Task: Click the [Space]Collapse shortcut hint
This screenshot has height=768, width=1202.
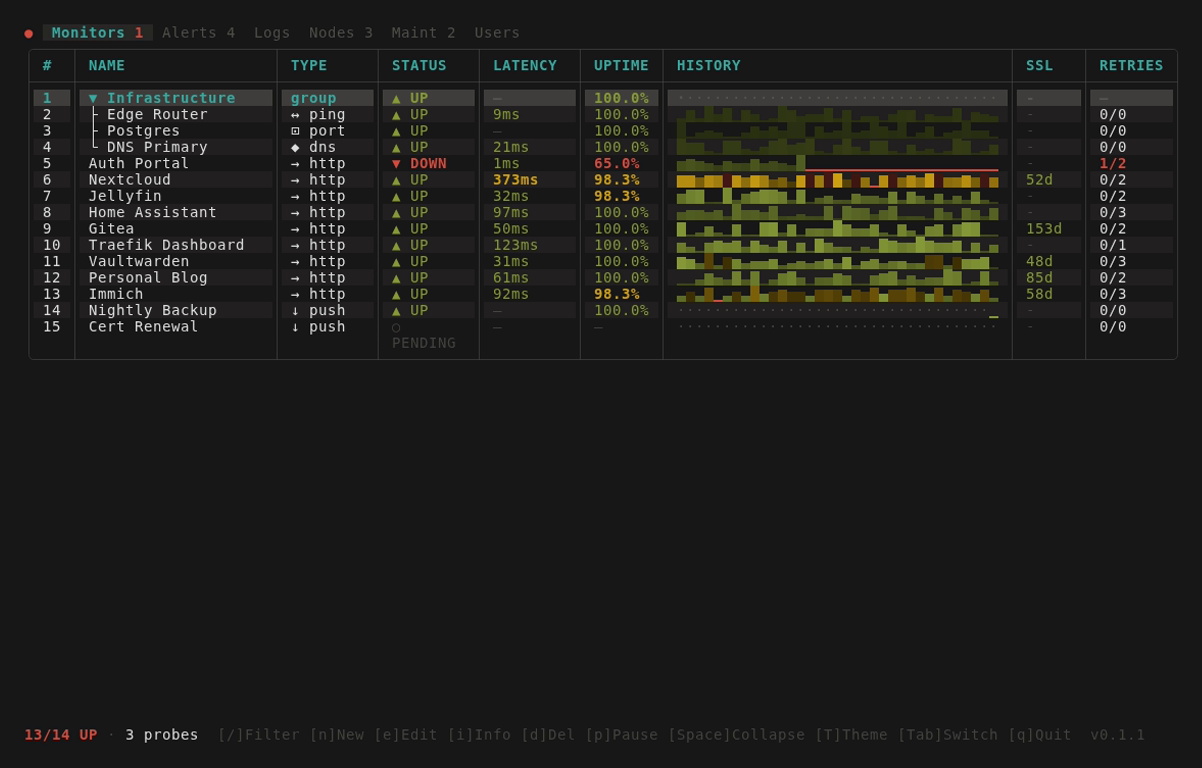Action: (737, 735)
